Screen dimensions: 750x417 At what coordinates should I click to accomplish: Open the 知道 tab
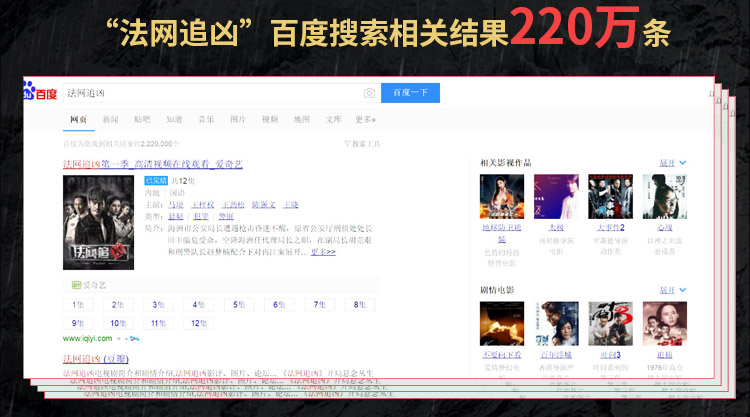[174, 120]
